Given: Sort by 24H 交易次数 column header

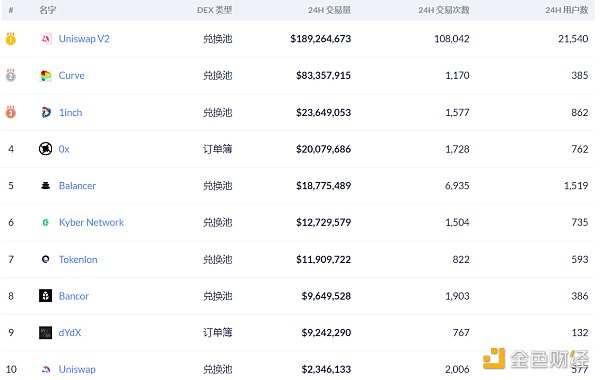Looking at the screenshot, I should pyautogui.click(x=444, y=10).
